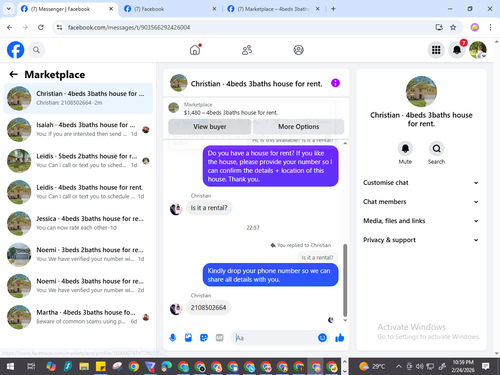Click the address bar URL
The width and height of the screenshot is (500, 375).
point(129,27)
